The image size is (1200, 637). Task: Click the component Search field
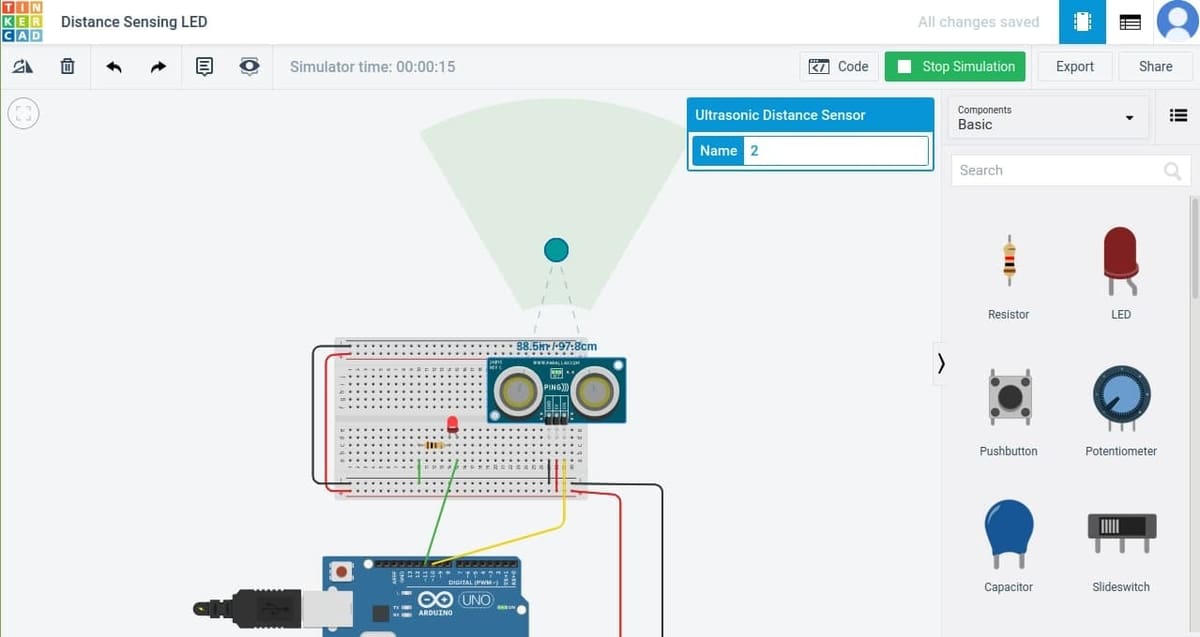(x=1060, y=171)
